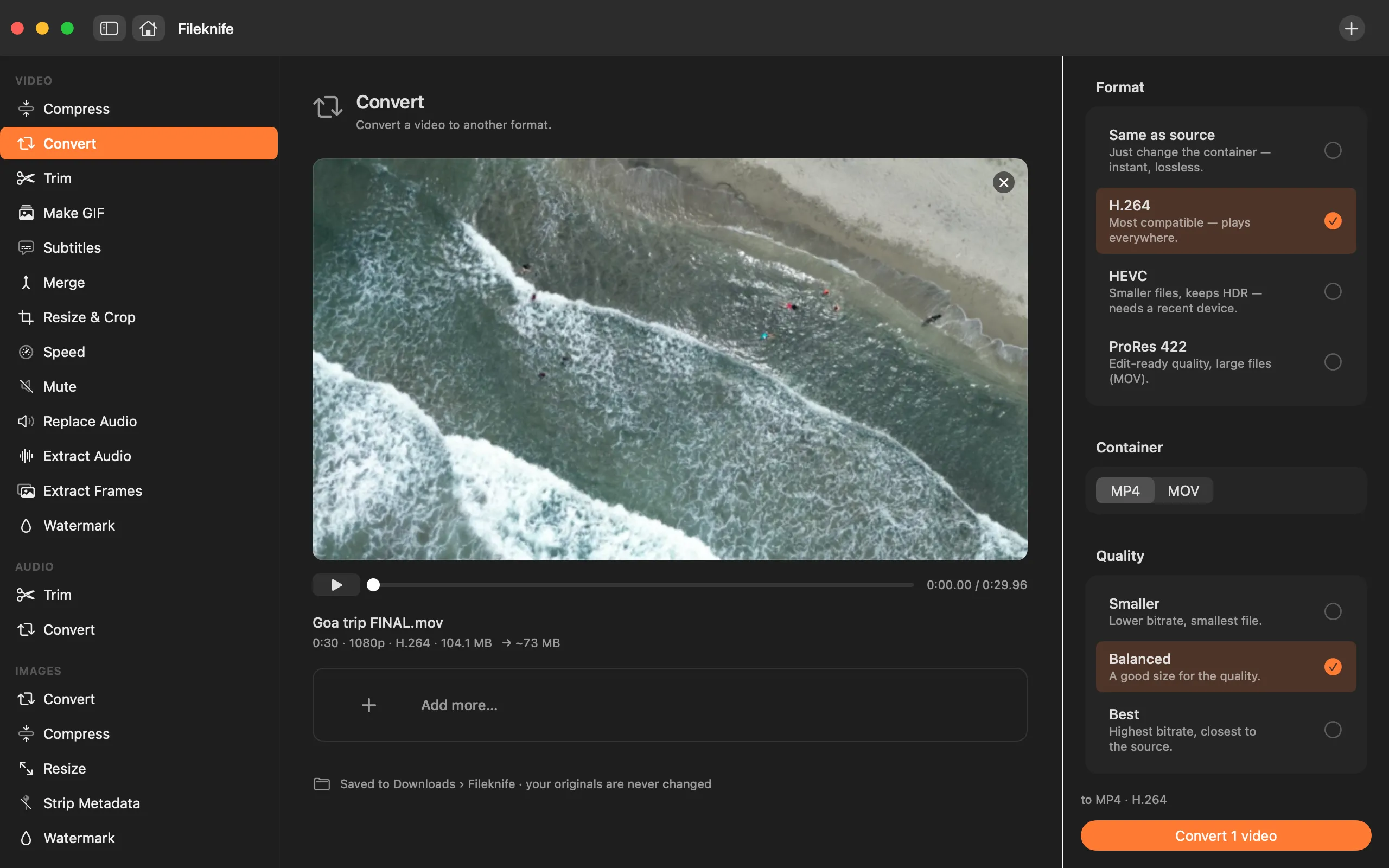Play the Goa trip video preview

pyautogui.click(x=336, y=584)
